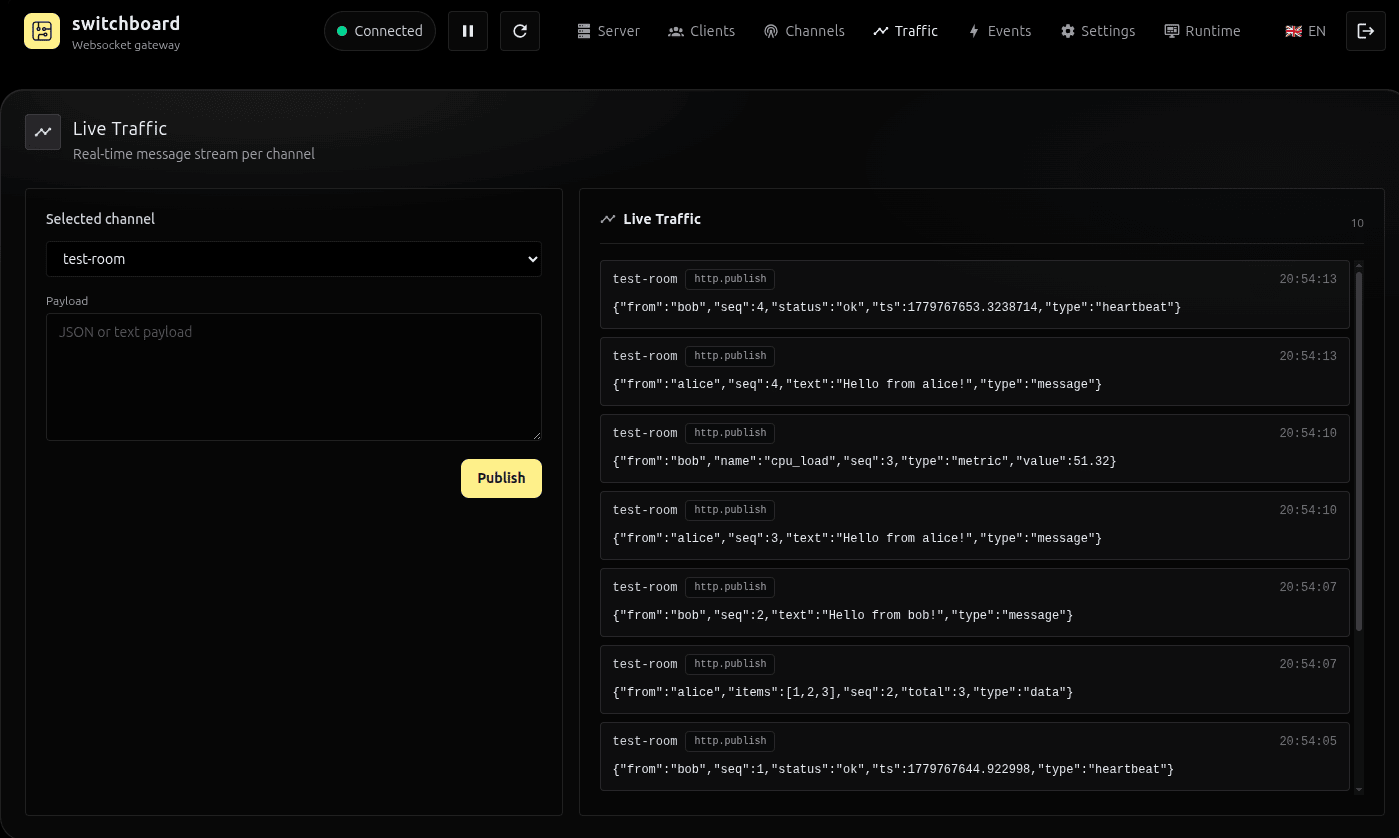Open the Settings tab
This screenshot has width=1399, height=838.
(x=1098, y=31)
